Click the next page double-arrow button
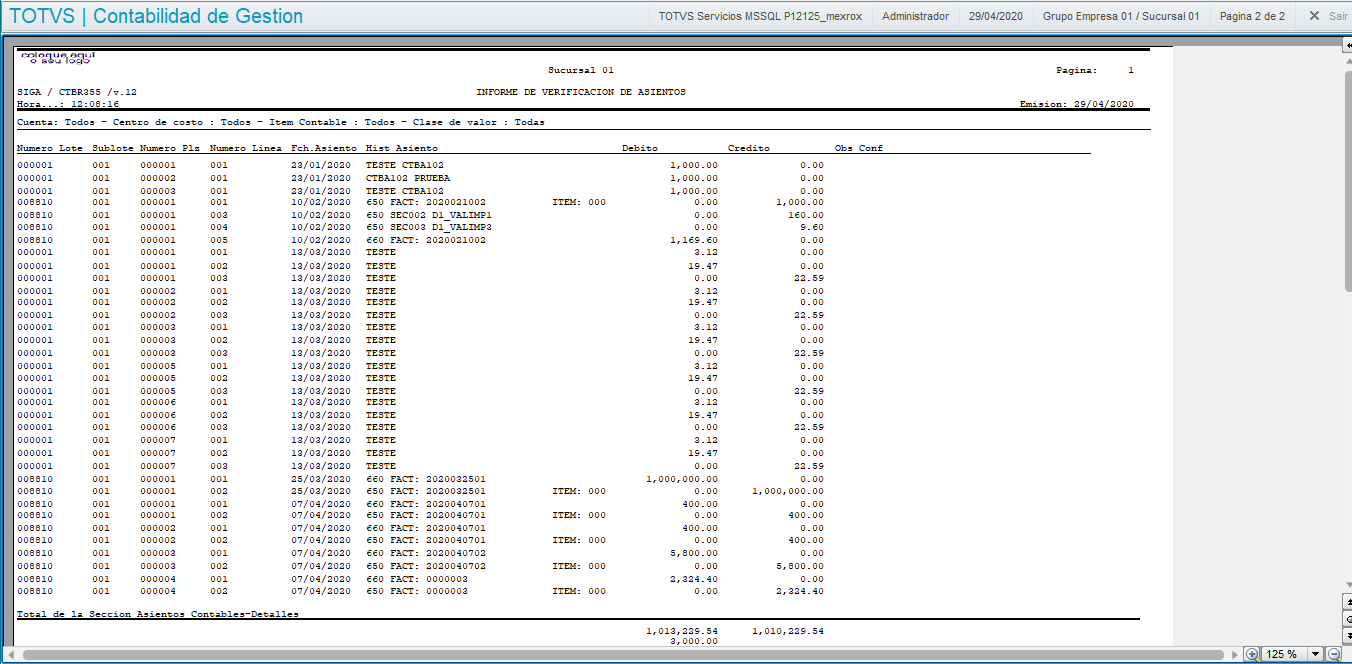The height and width of the screenshot is (664, 1352). [1346, 636]
